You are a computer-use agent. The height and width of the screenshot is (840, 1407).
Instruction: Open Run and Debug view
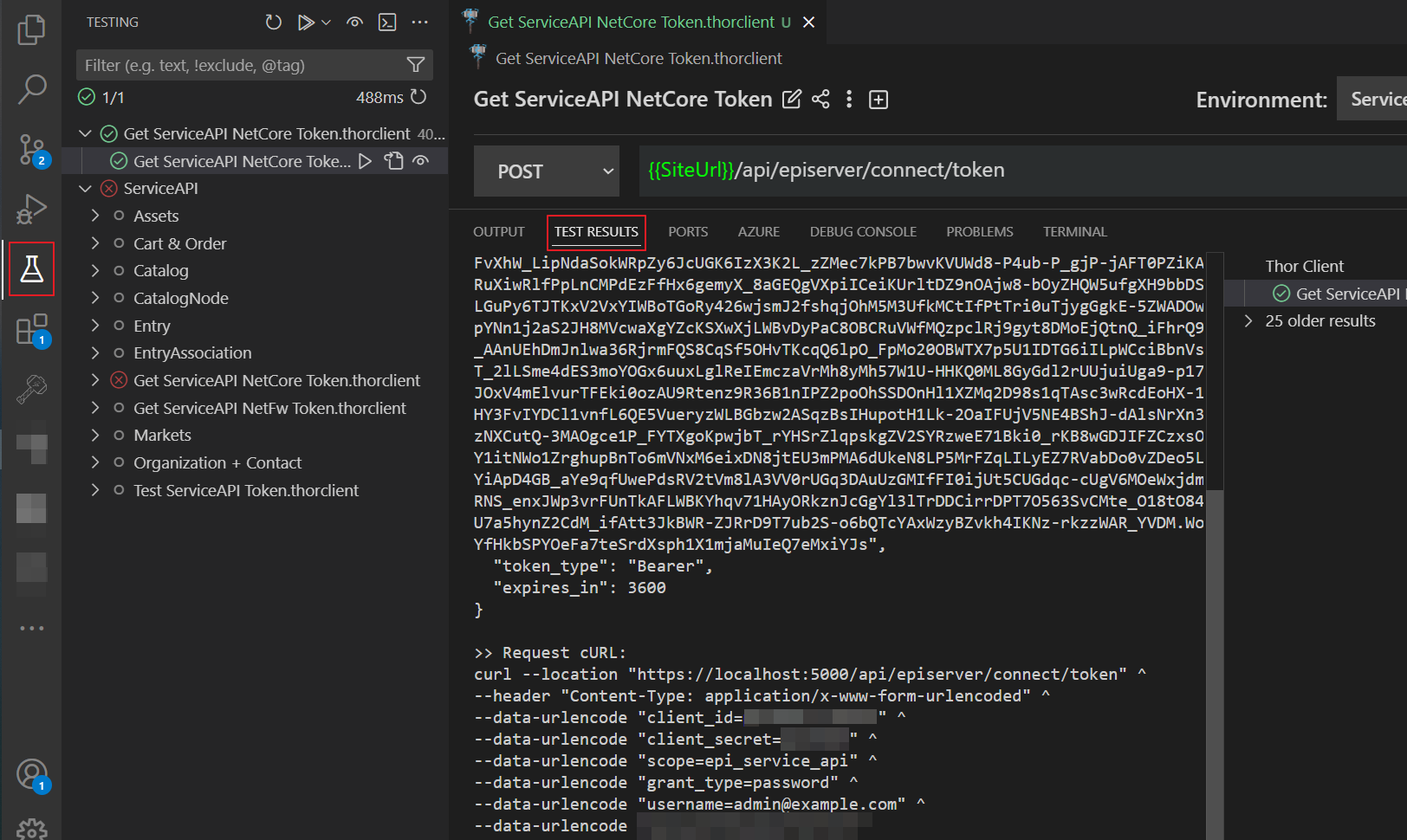pos(31,209)
